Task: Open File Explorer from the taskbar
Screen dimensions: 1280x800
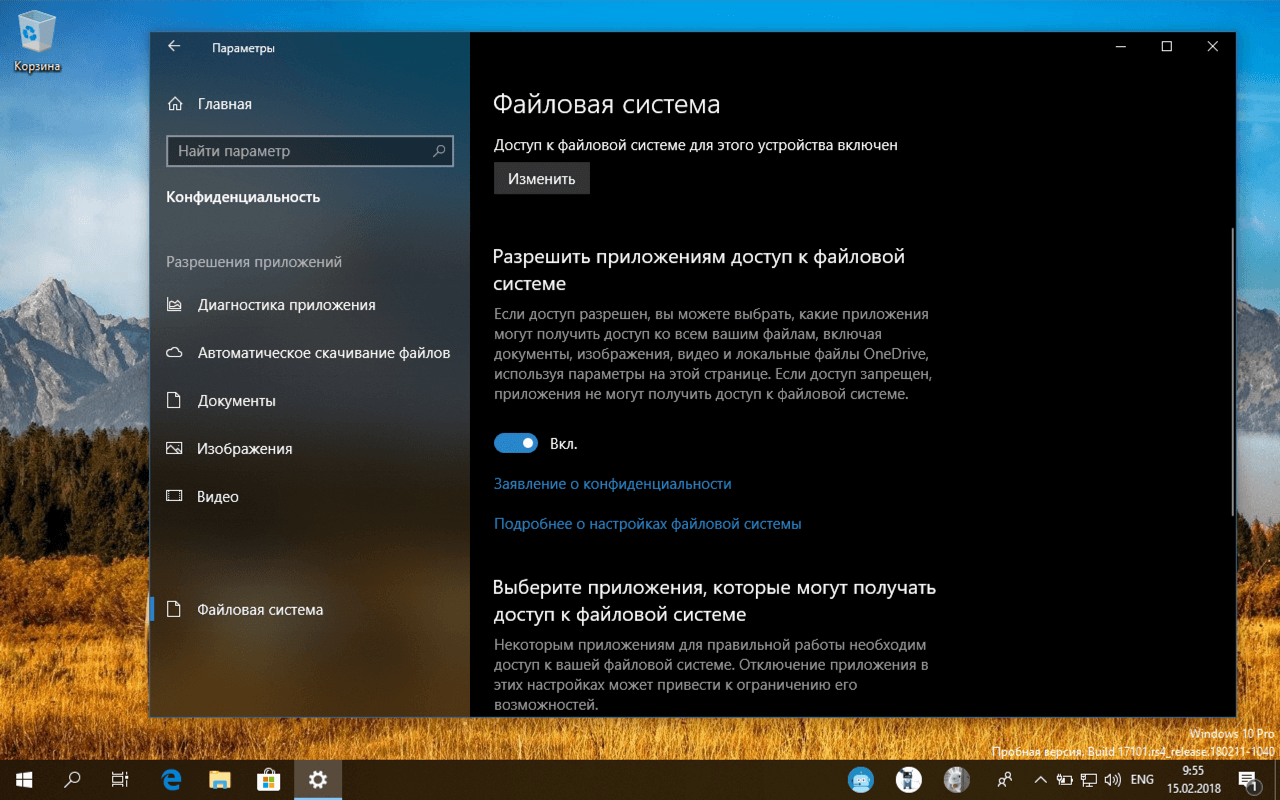Action: [x=220, y=779]
